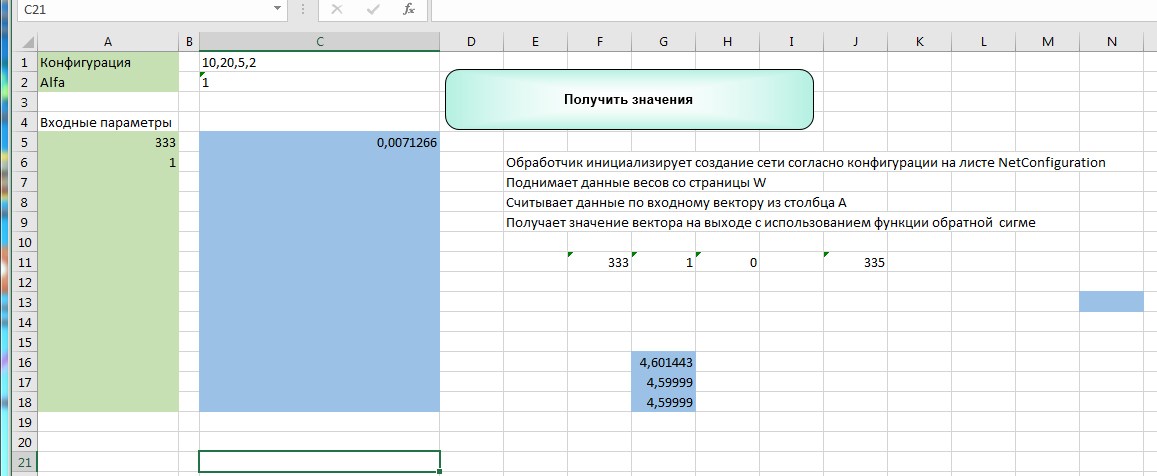
Task: Select column J header
Action: coord(855,42)
